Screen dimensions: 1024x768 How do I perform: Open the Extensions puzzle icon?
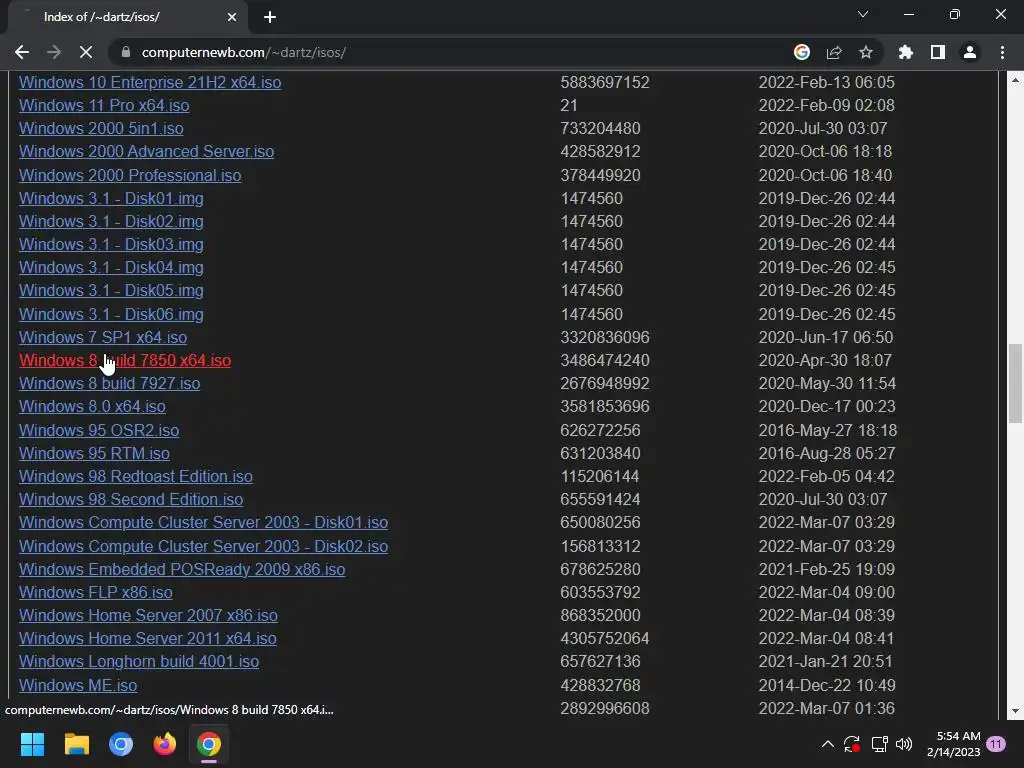coord(906,52)
